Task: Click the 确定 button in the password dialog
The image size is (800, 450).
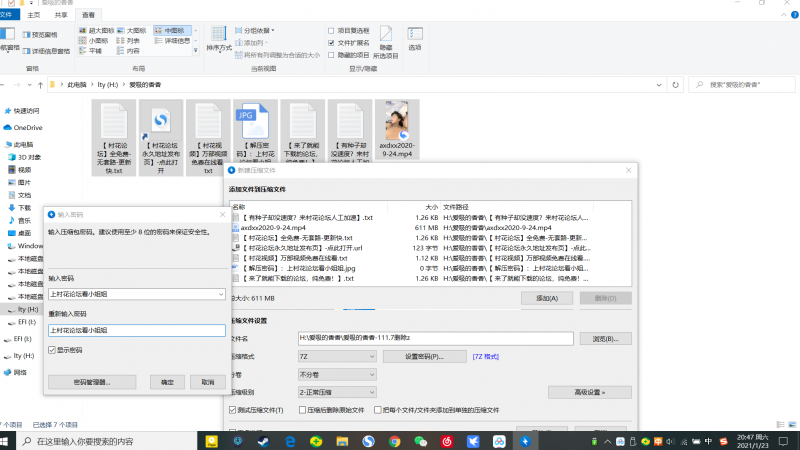Action: (161, 382)
